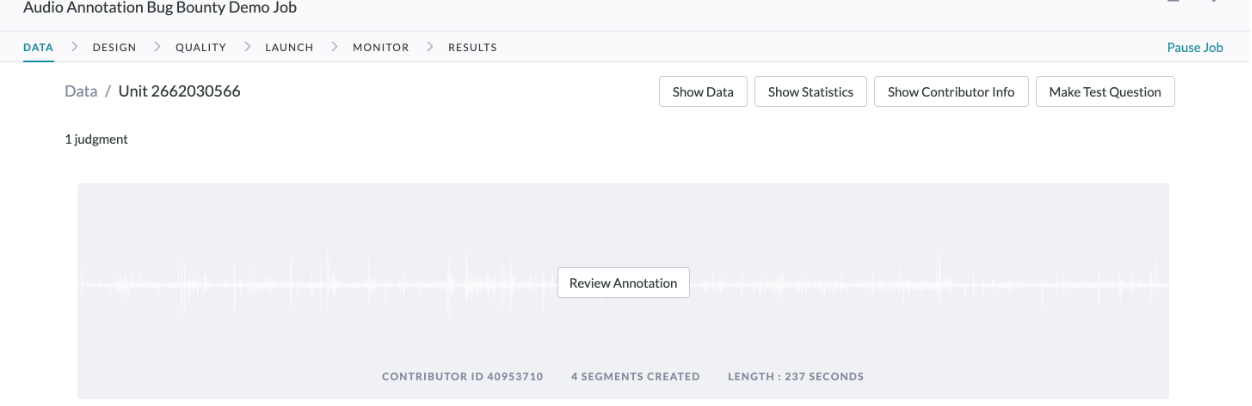
Task: Click the Pause Job link
Action: (1194, 47)
